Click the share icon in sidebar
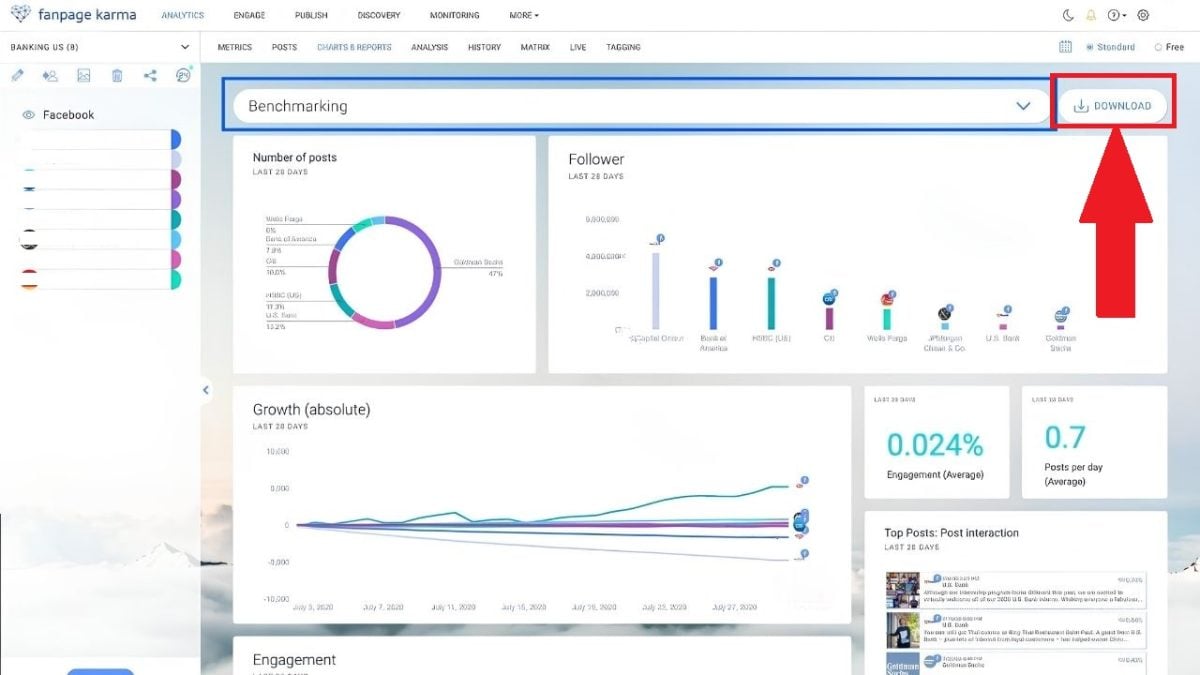1200x675 pixels. coord(150,75)
